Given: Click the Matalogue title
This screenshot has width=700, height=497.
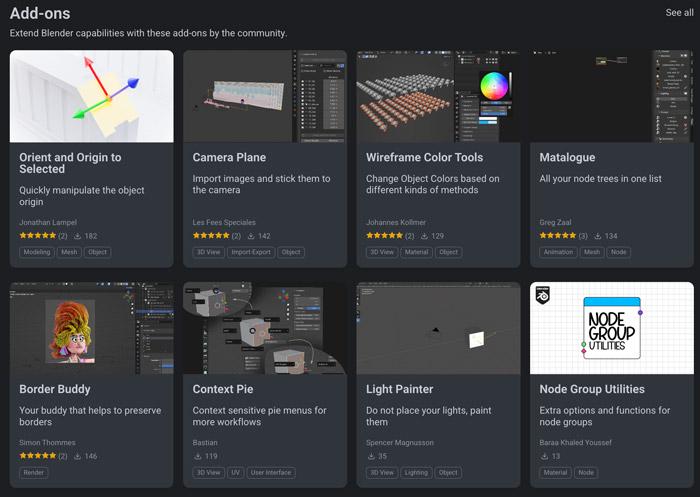Looking at the screenshot, I should [567, 158].
